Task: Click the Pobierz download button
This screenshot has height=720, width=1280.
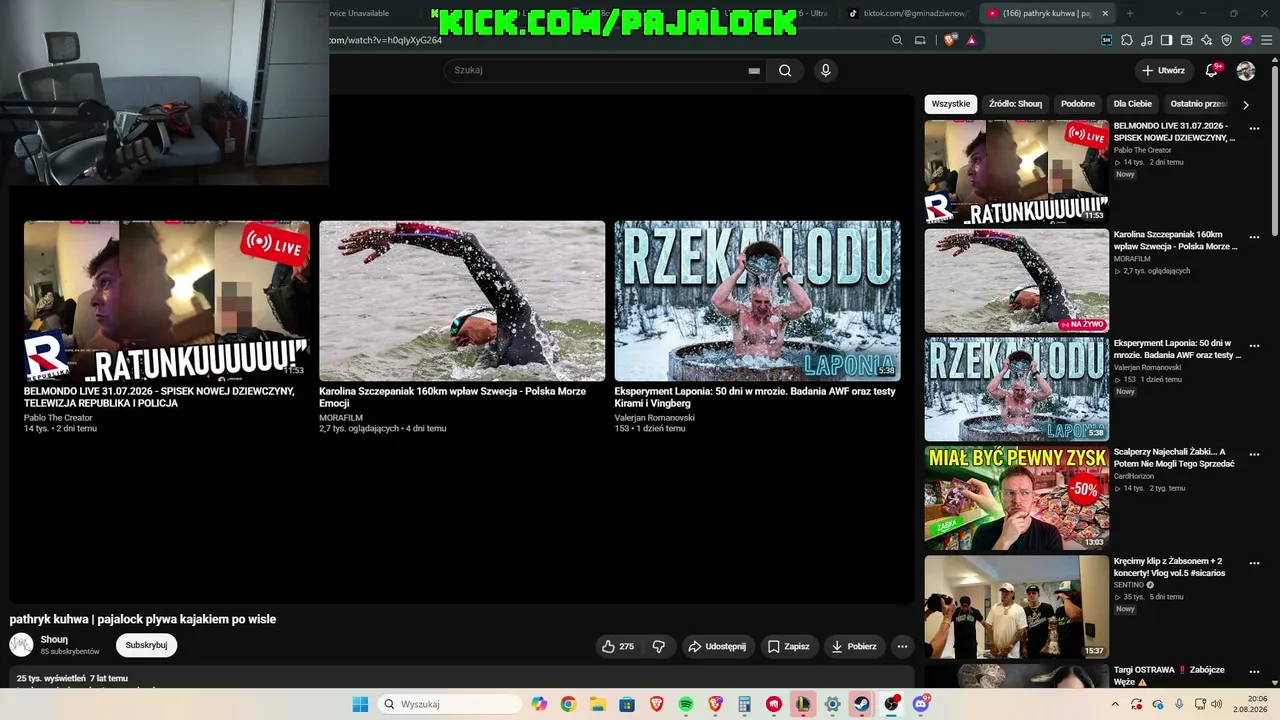Action: pyautogui.click(x=854, y=646)
